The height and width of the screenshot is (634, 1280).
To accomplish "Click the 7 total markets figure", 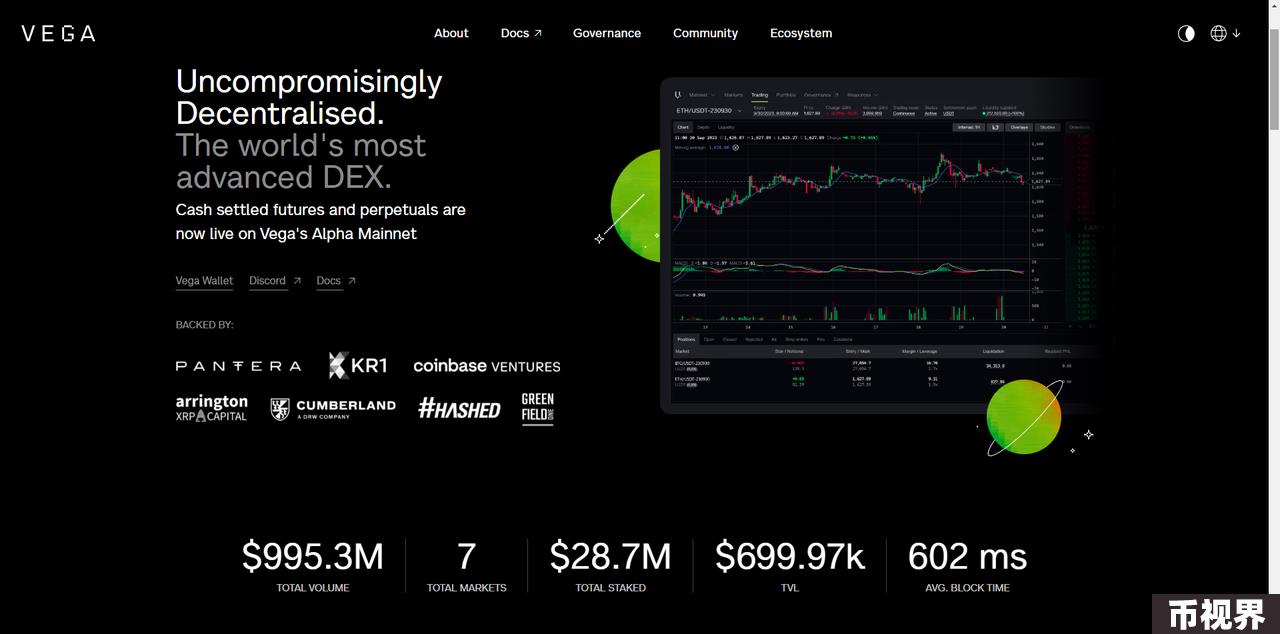I will point(466,557).
